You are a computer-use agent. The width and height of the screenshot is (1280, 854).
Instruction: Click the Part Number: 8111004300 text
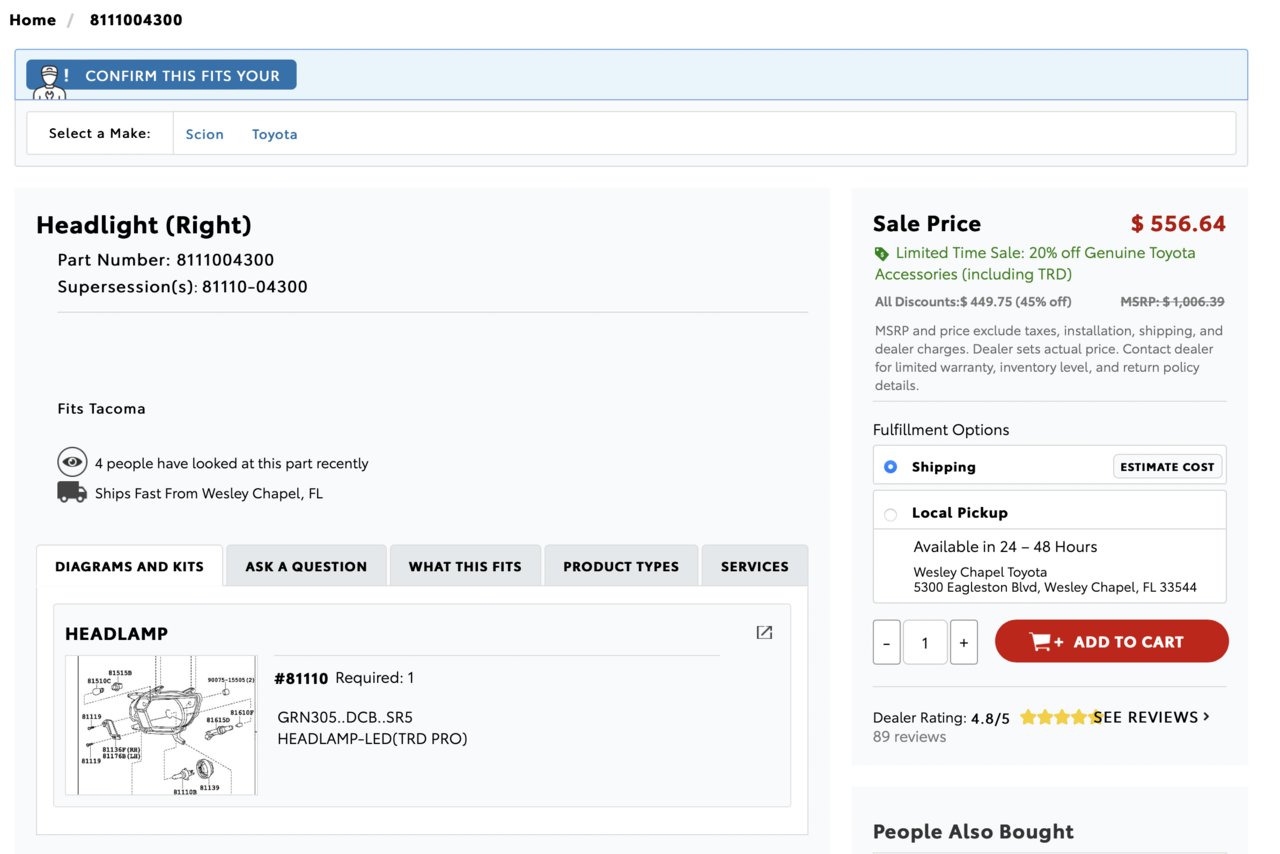pyautogui.click(x=166, y=260)
